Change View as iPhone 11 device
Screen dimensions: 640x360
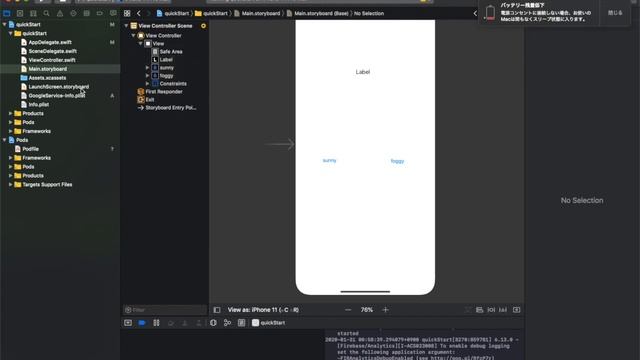(263, 310)
